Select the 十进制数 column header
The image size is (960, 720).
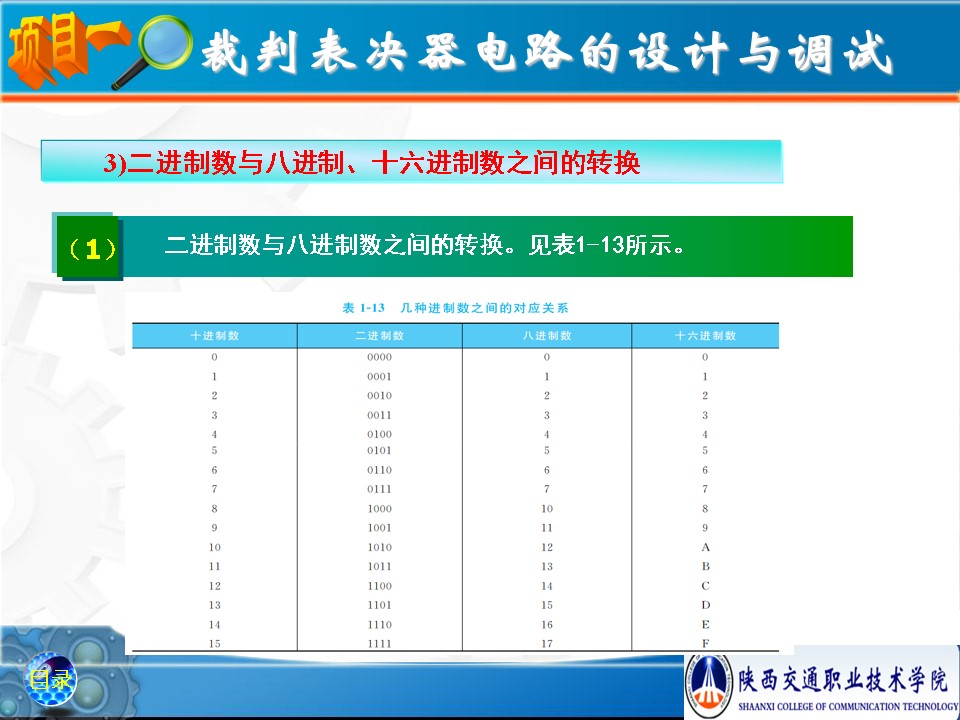[214, 336]
